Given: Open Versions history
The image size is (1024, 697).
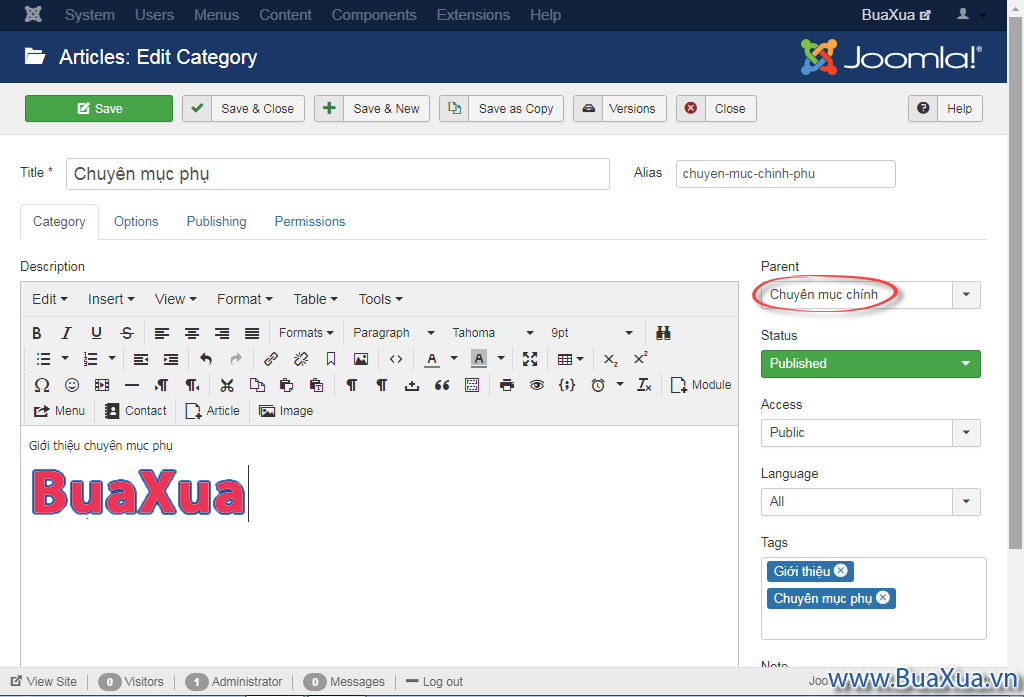Looking at the screenshot, I should [x=620, y=108].
